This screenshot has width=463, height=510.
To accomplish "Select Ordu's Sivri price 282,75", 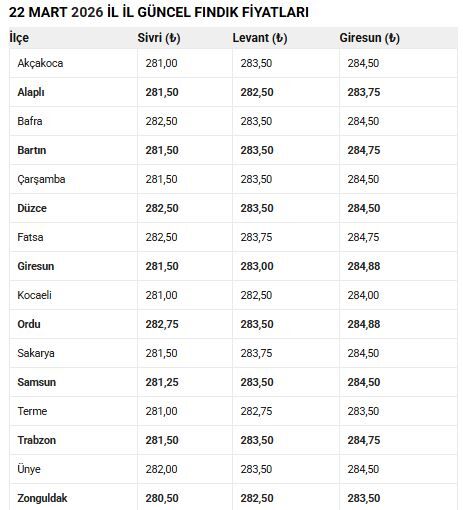I will tap(162, 324).
